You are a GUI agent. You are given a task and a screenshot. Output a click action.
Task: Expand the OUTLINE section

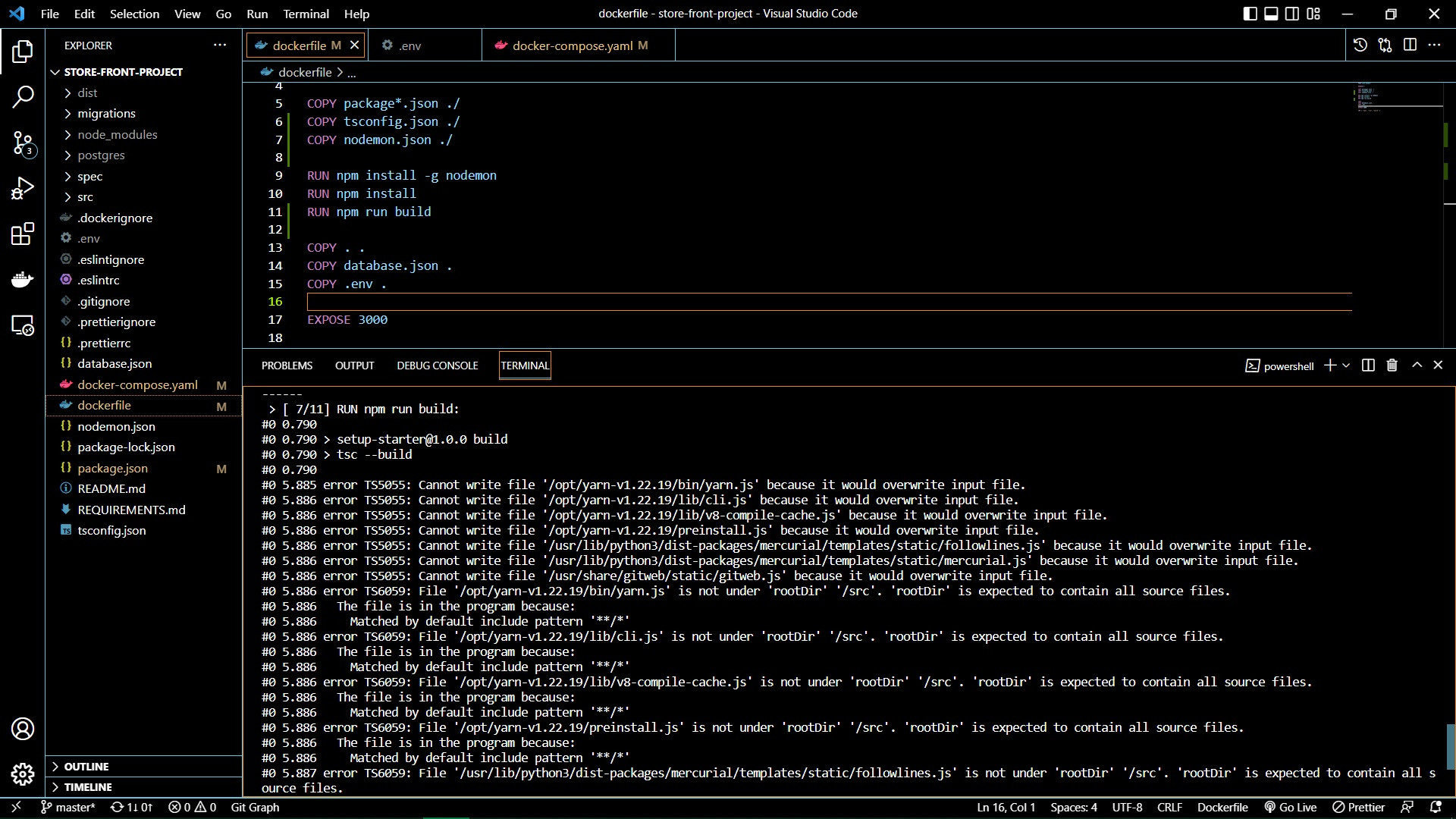(x=86, y=767)
